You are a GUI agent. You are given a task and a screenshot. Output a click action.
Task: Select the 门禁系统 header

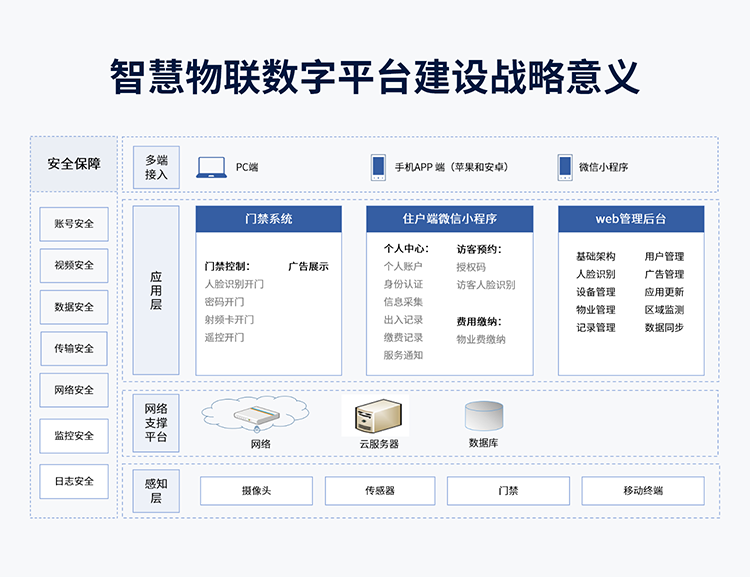pos(268,219)
